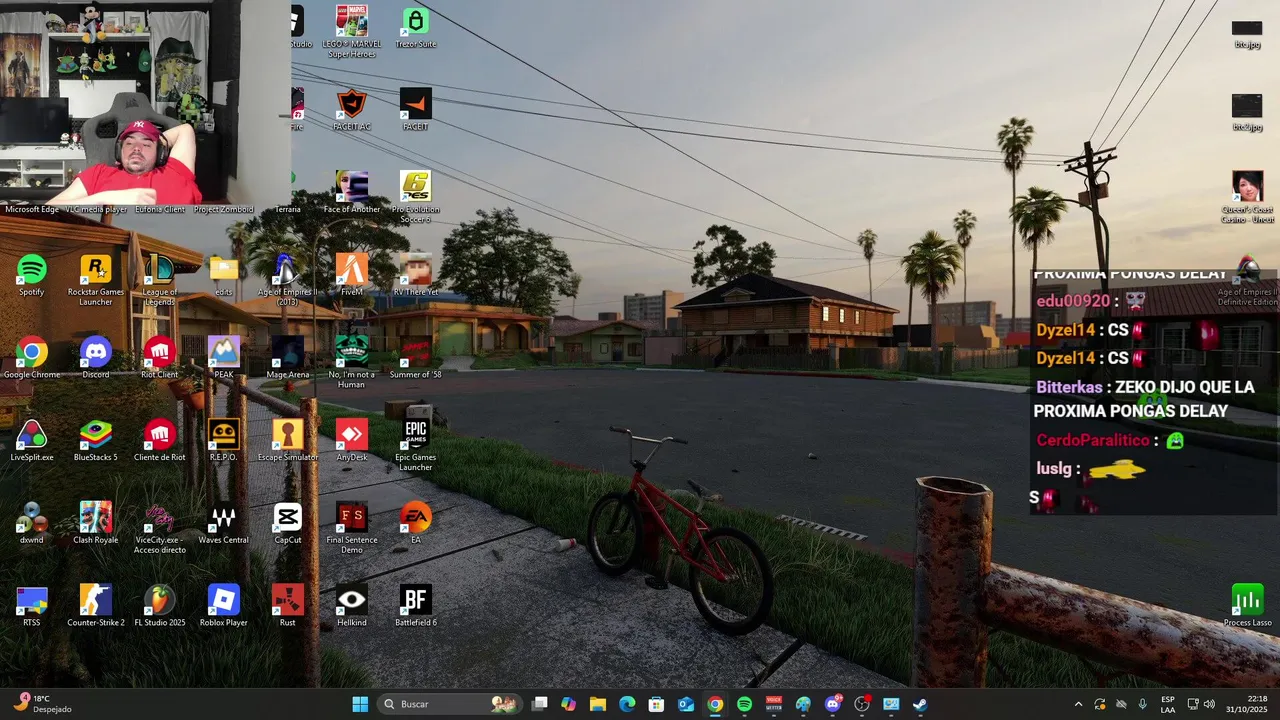Click the edu00920 chat username
Image resolution: width=1280 pixels, height=720 pixels.
(x=1073, y=301)
